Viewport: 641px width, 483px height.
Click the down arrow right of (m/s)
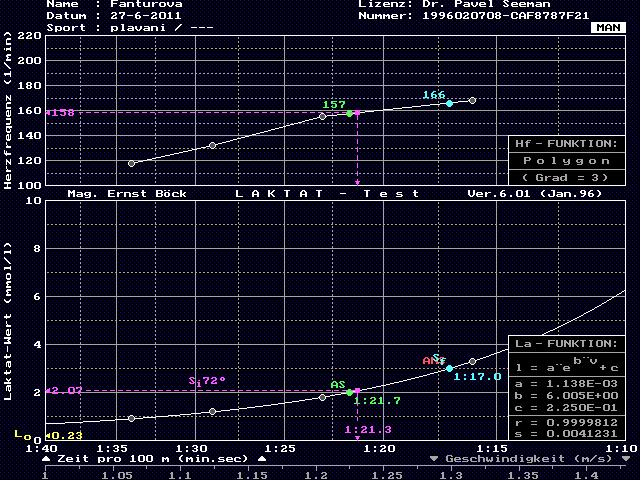[626, 459]
